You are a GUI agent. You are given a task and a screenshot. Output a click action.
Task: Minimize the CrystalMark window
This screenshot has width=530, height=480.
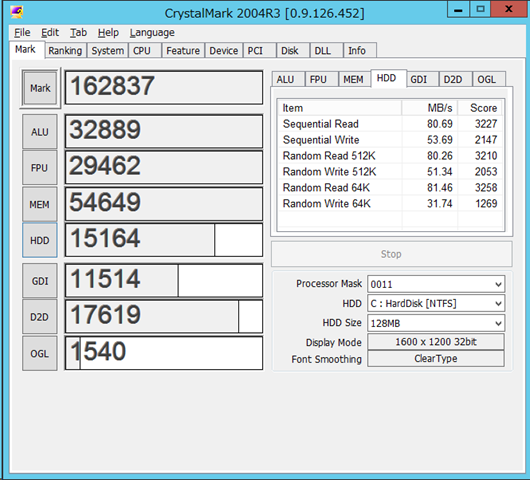458,9
